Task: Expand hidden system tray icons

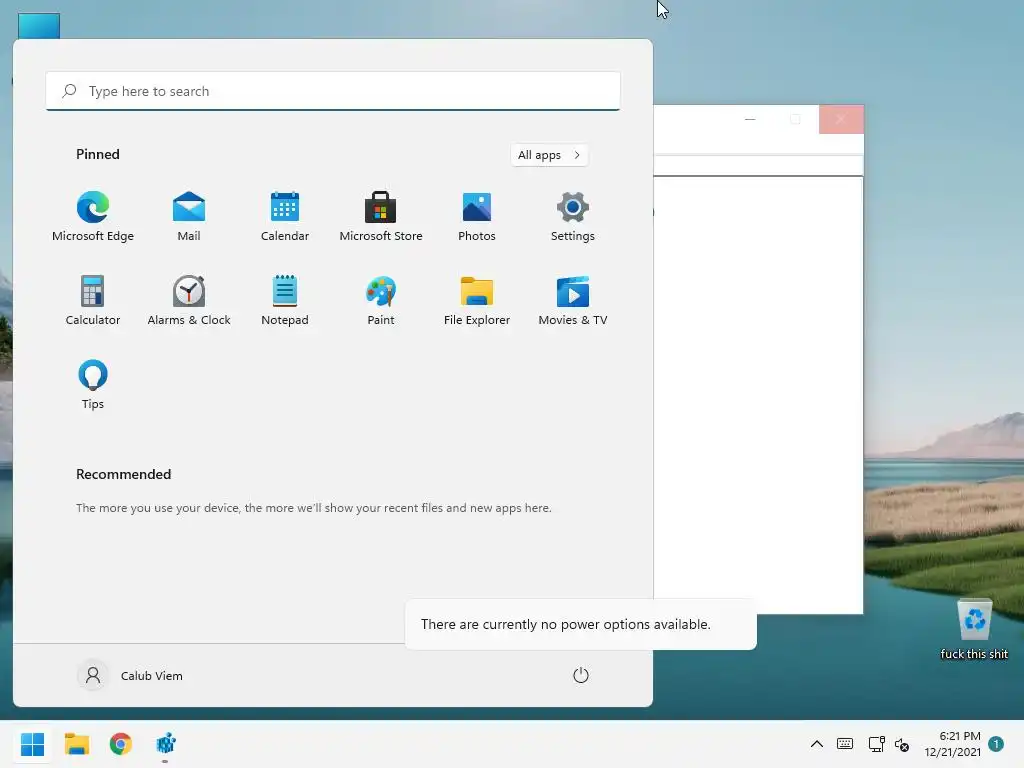Action: (x=816, y=744)
